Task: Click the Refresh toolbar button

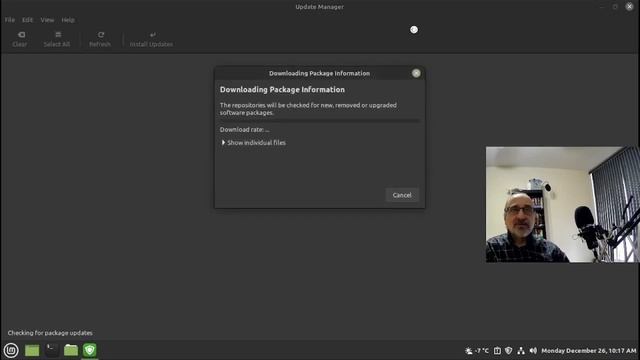Action: point(100,39)
